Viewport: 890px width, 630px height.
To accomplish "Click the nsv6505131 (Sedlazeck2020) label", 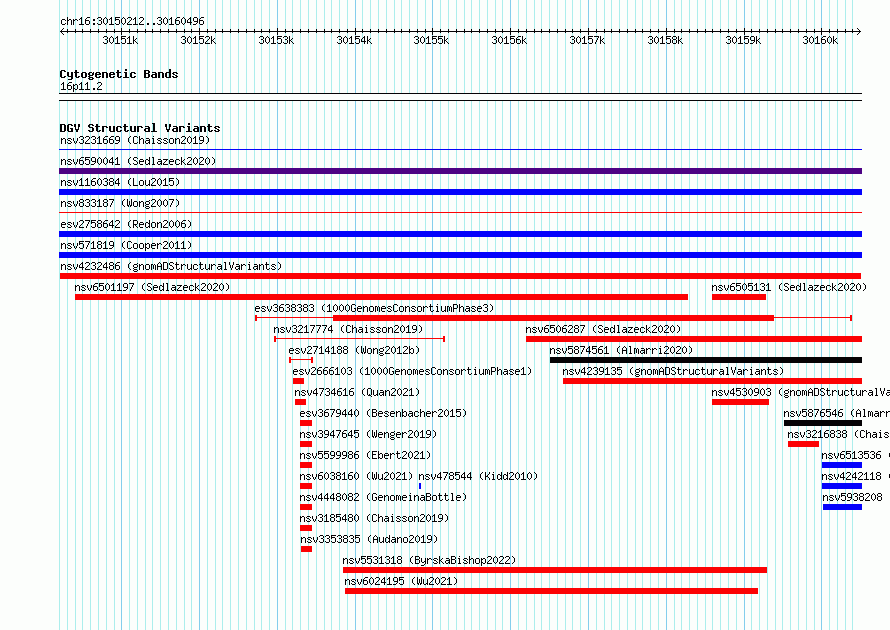I will click(789, 287).
